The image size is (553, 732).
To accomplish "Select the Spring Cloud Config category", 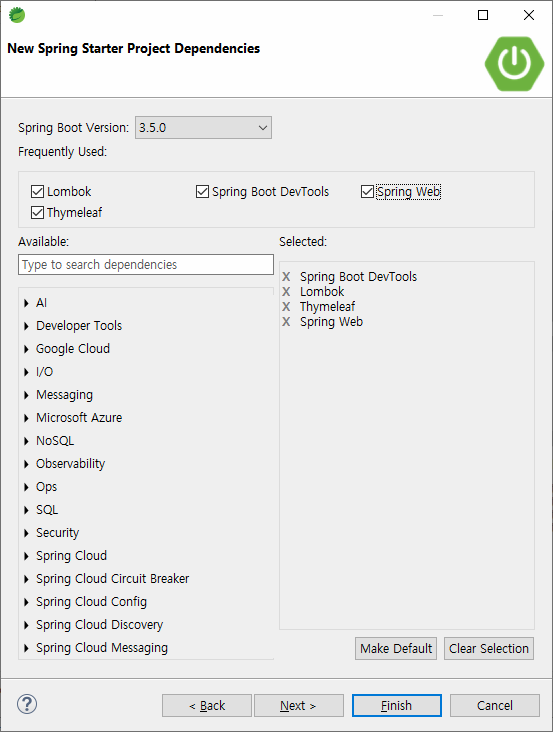I will [x=91, y=602].
